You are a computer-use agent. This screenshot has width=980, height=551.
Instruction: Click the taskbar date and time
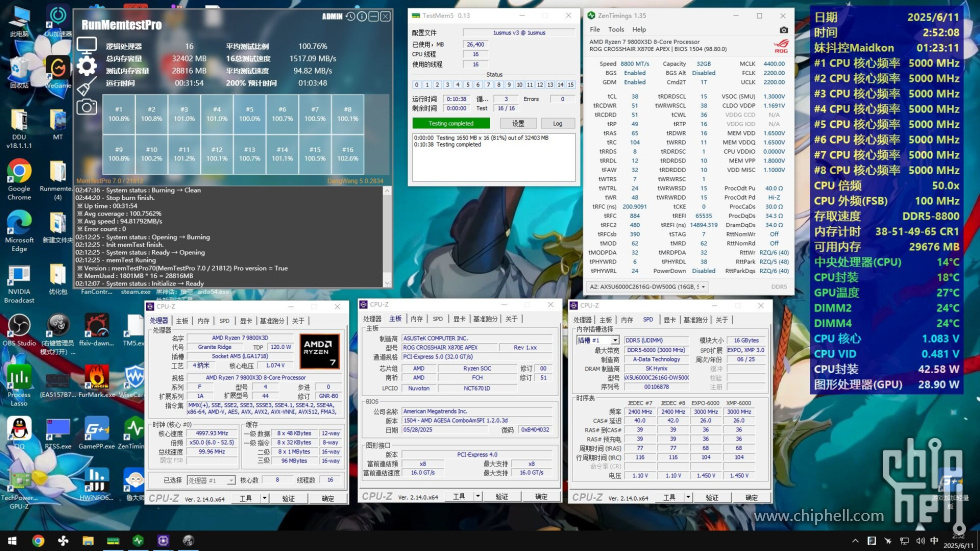[958, 542]
